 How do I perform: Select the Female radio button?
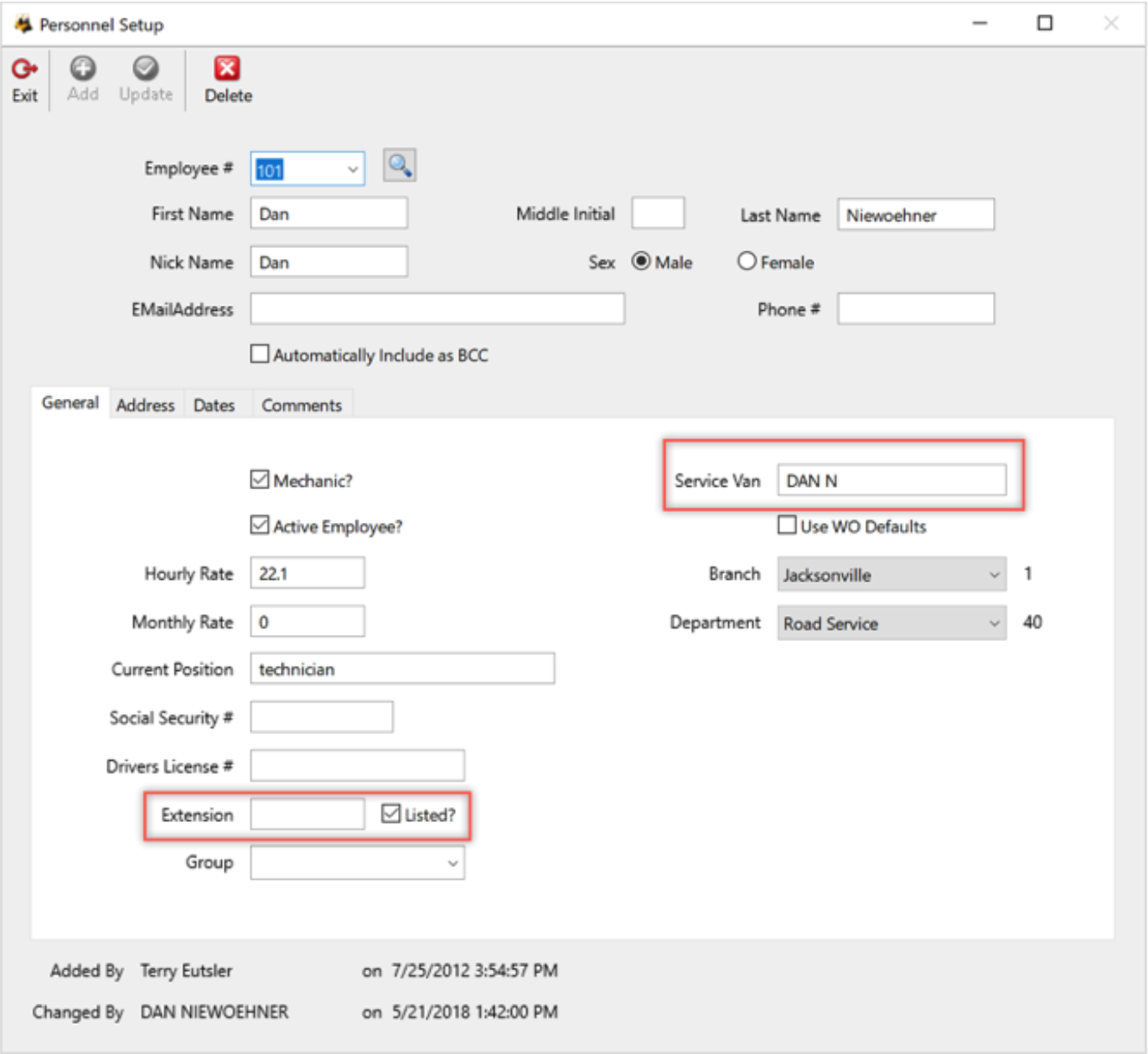746,261
